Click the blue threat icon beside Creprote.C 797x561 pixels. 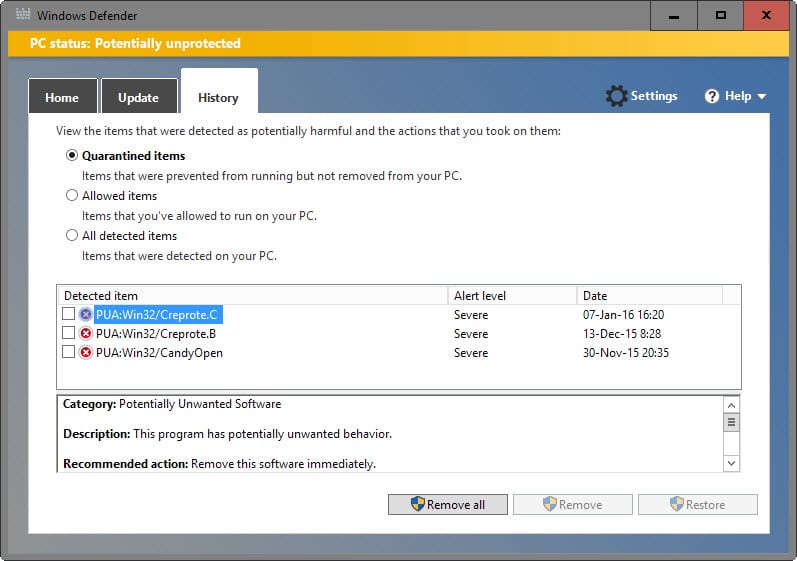[x=86, y=315]
